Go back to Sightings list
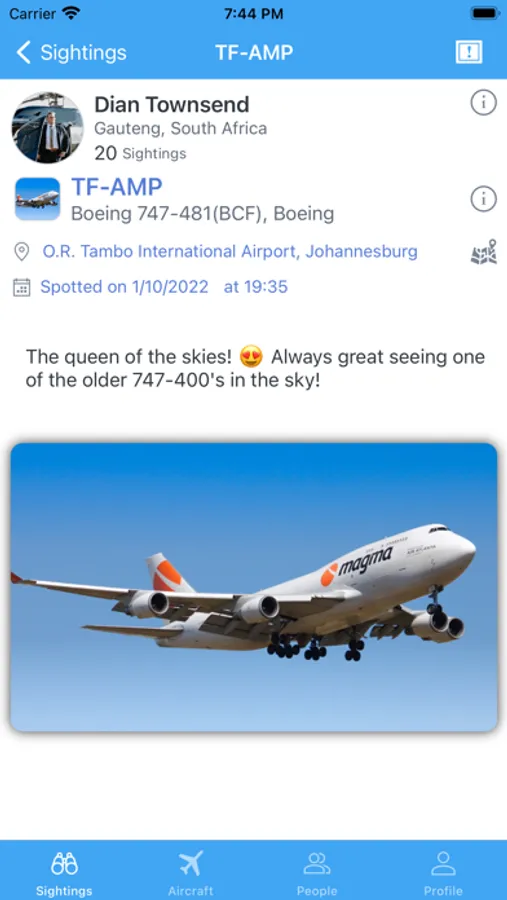Image resolution: width=507 pixels, height=900 pixels. (71, 52)
